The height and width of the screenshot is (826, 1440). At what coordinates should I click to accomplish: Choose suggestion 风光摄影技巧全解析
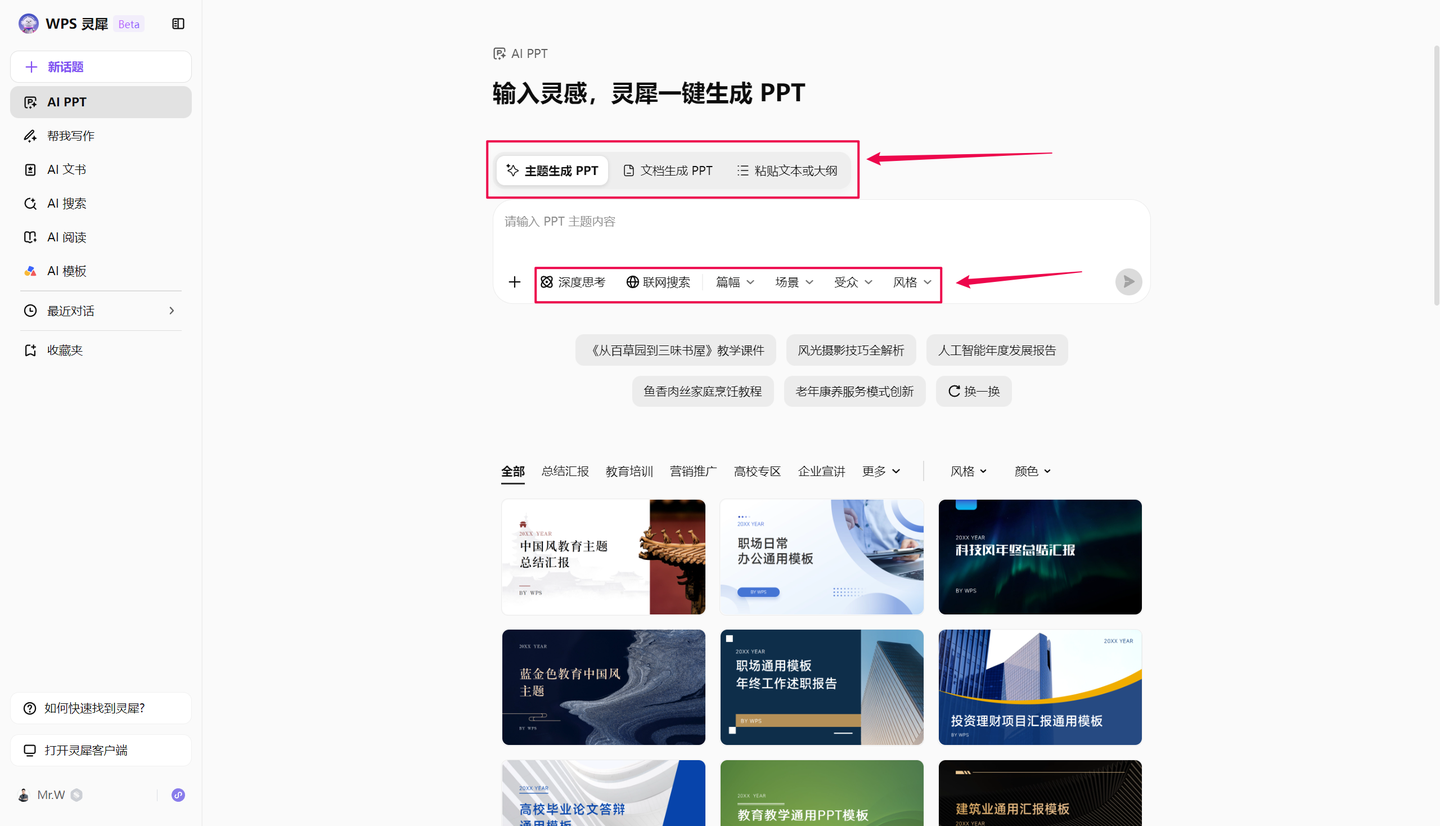[x=851, y=350]
